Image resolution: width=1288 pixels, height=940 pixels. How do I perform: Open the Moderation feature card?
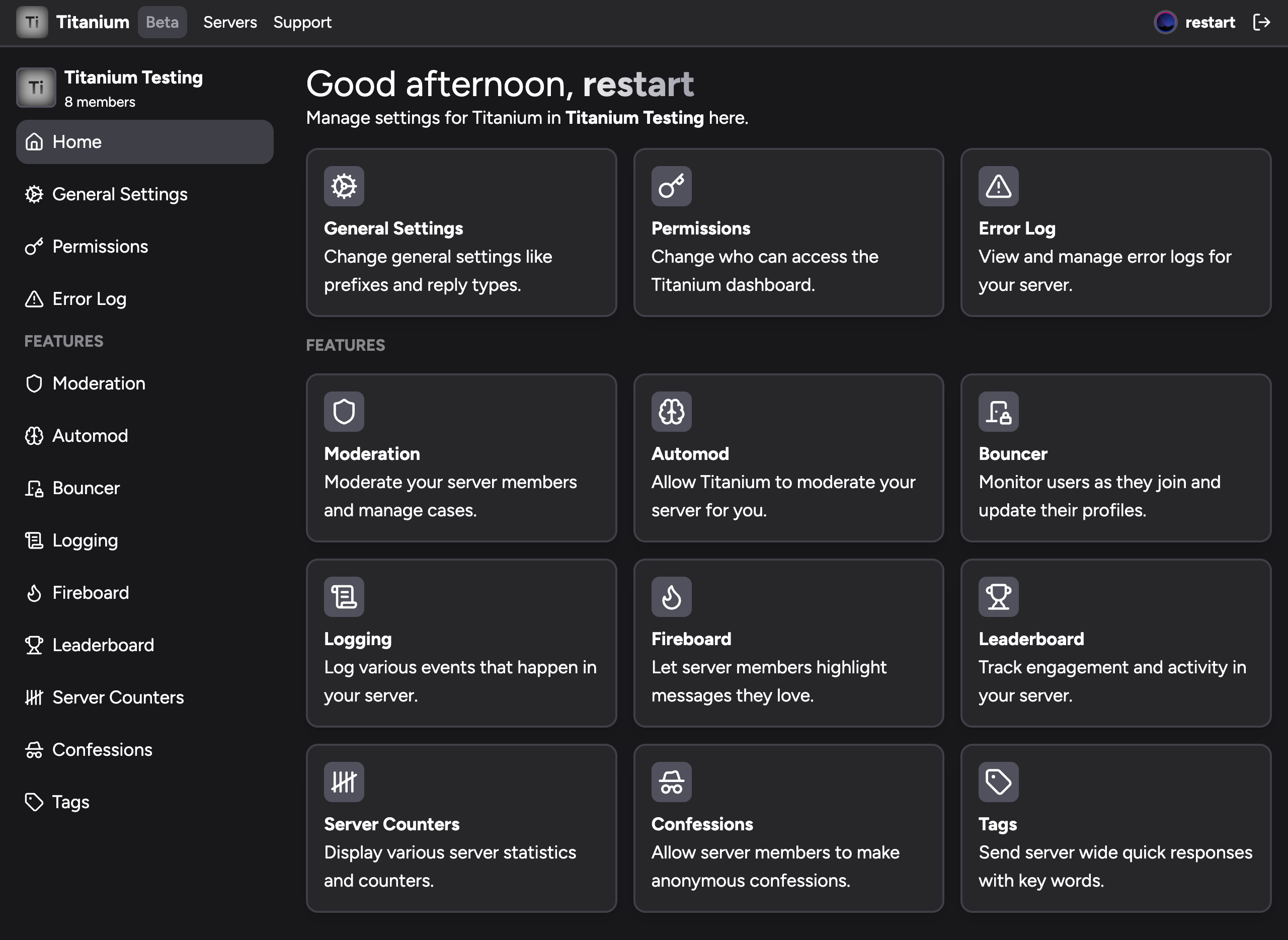pos(461,458)
